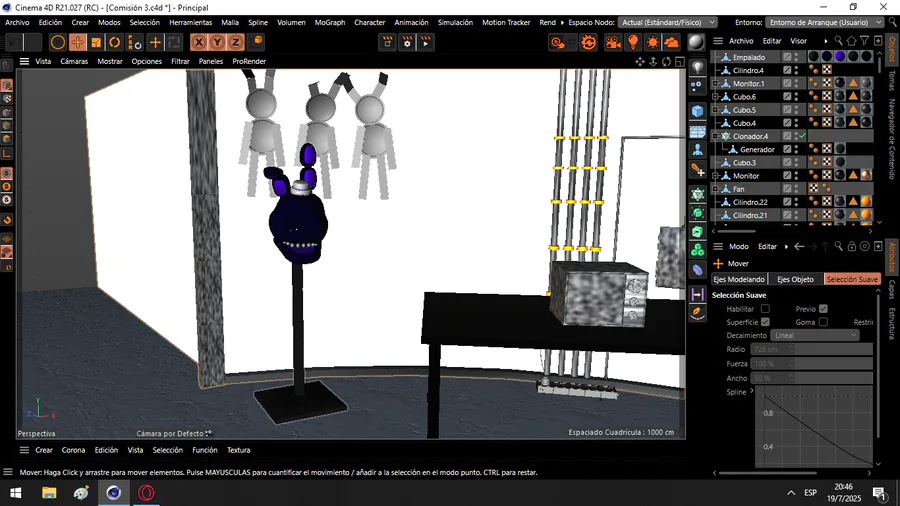Toggle the Y axis lock

218,42
